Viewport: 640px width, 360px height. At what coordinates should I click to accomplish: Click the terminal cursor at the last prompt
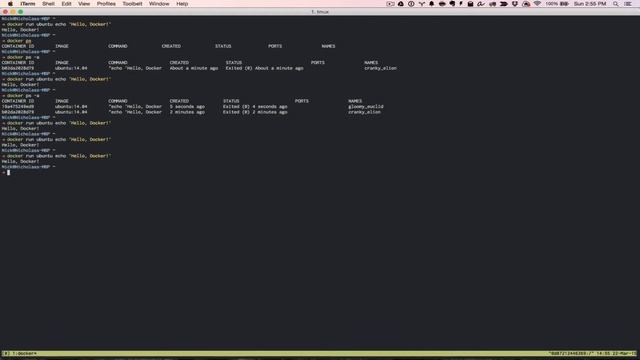[x=8, y=173]
